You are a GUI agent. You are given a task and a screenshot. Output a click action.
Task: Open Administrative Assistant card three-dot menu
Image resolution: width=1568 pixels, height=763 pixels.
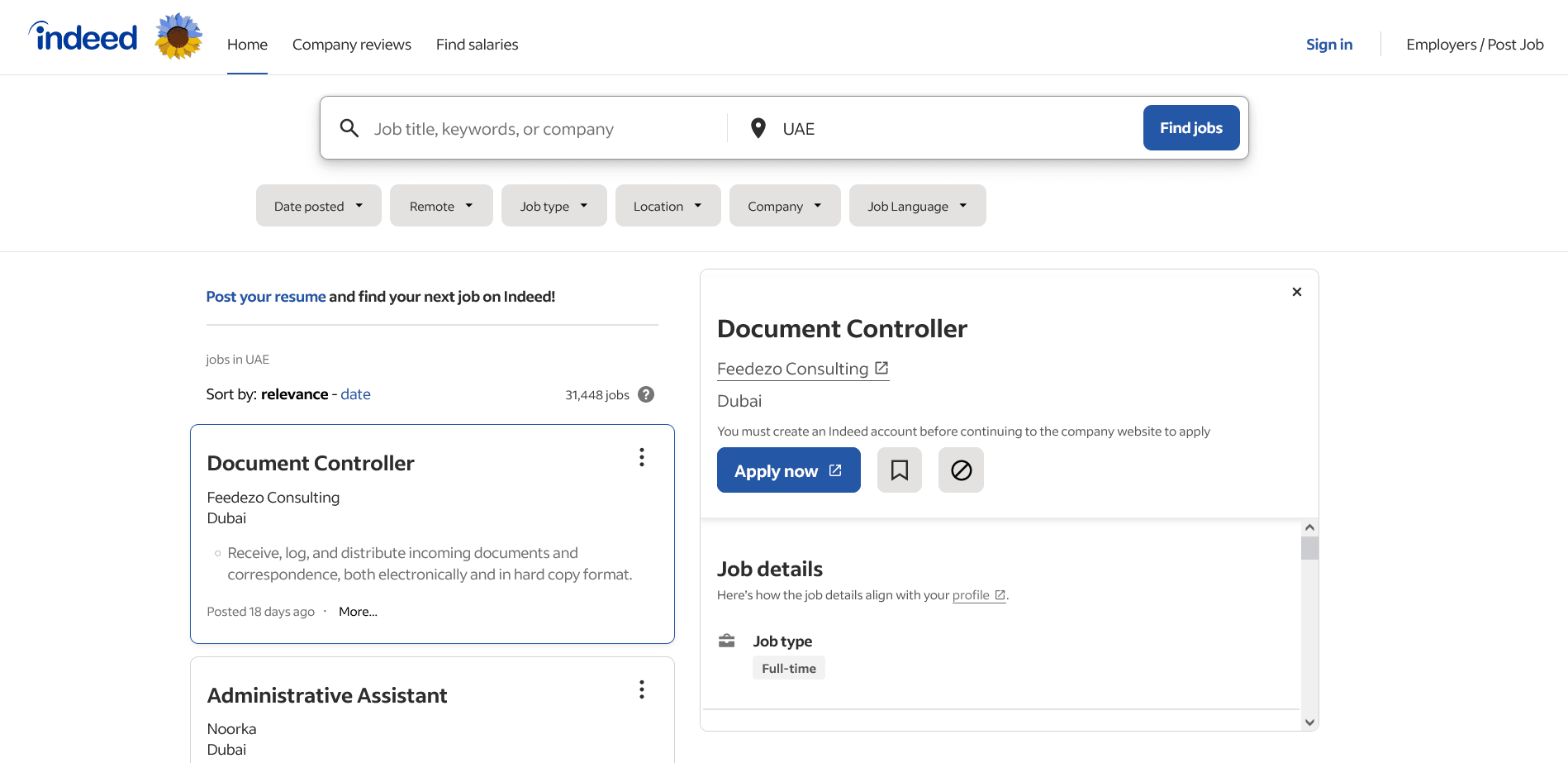pos(641,690)
